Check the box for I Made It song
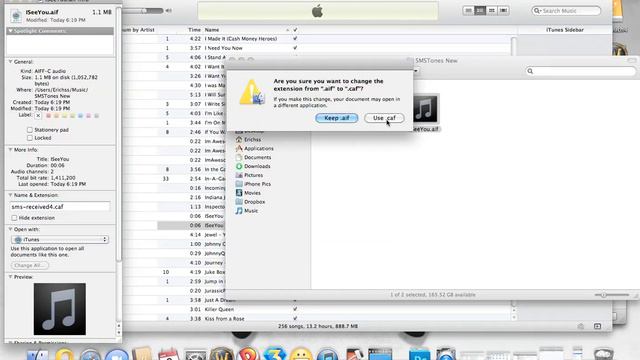This screenshot has height=360, width=640. coord(295,39)
